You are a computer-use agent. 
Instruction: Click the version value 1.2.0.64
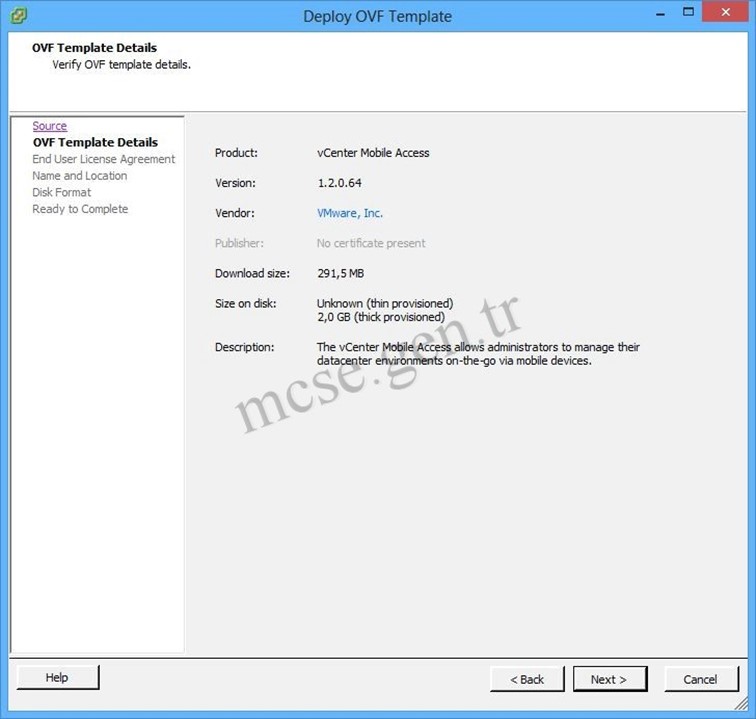tap(339, 183)
